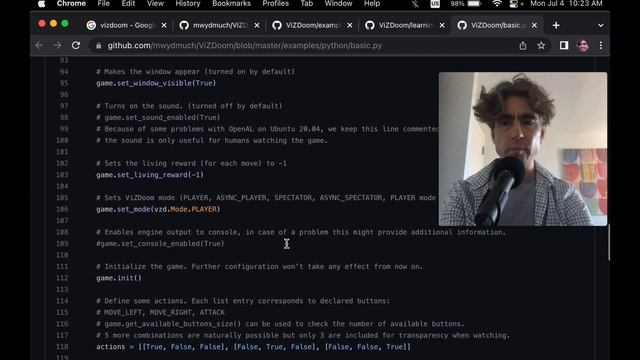Image resolution: width=640 pixels, height=360 pixels.
Task: Reload the page
Action: click(76, 45)
